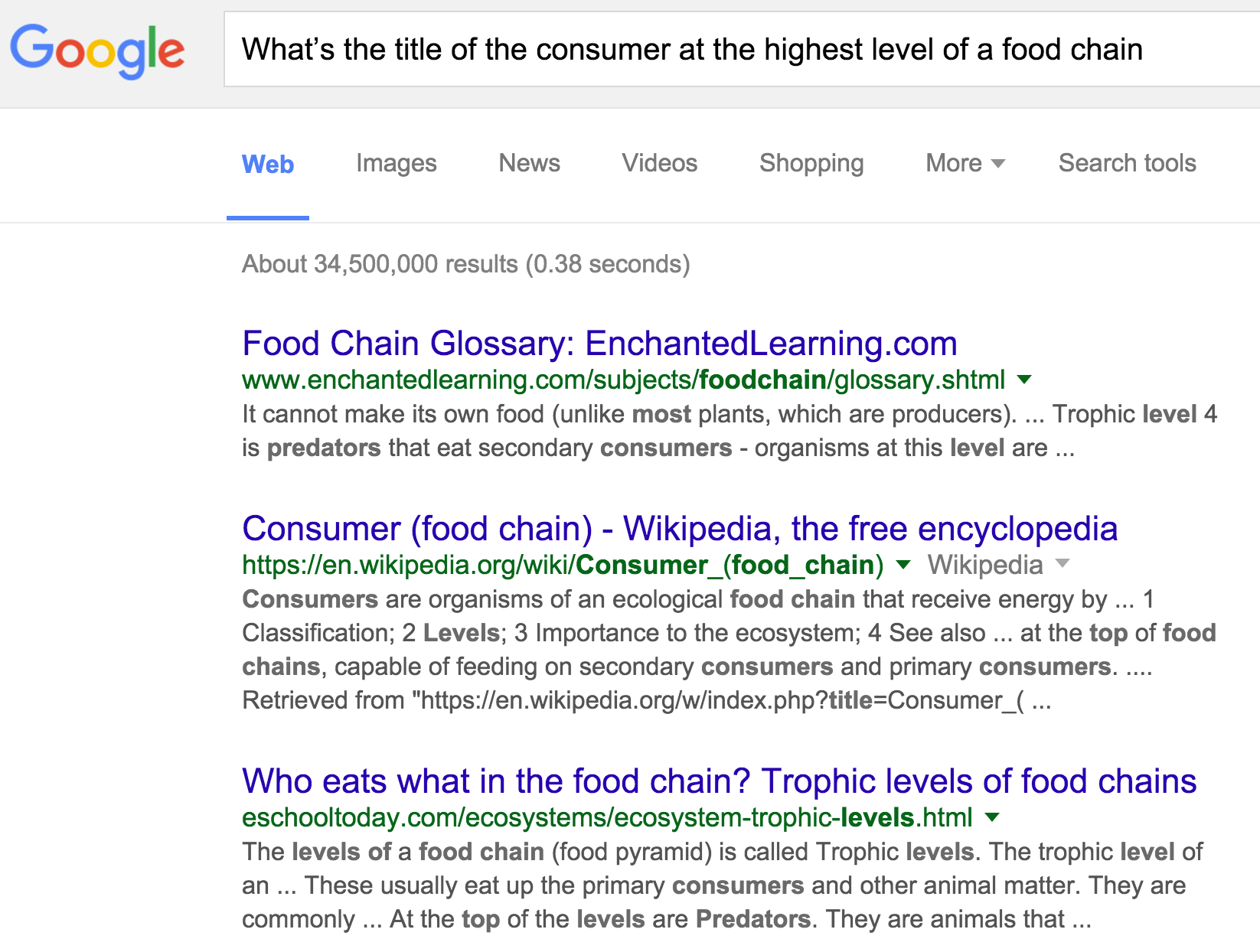Open the Trophic levels of food chains result
The height and width of the screenshot is (952, 1260).
tap(718, 781)
